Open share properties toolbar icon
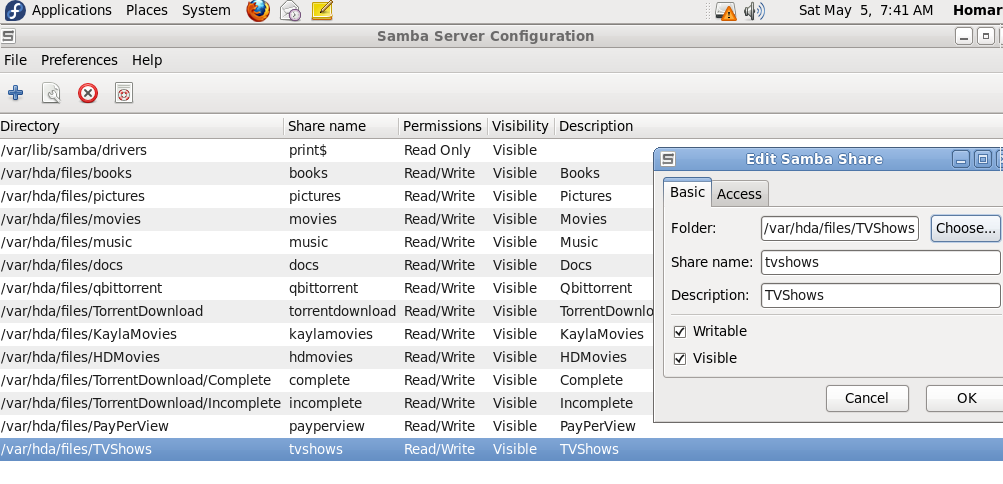 click(x=51, y=93)
